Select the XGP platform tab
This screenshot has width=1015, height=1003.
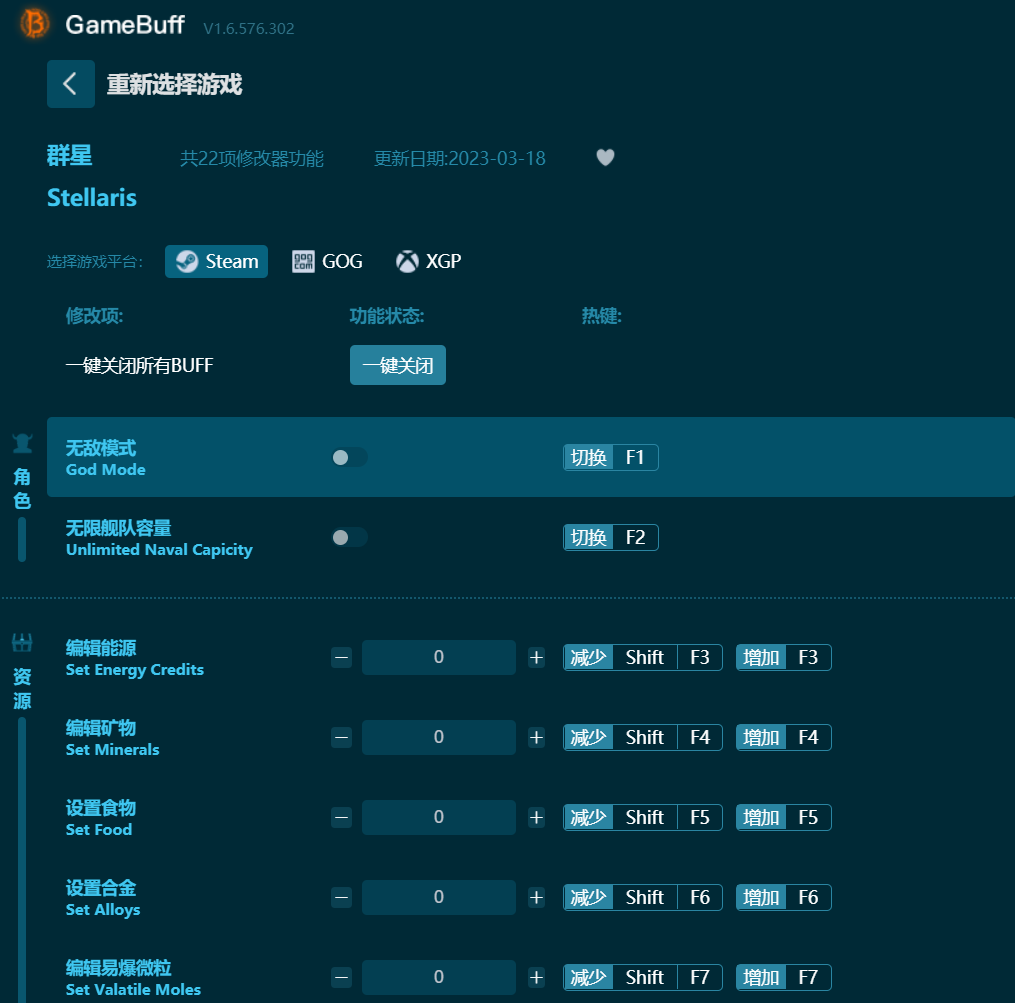click(x=429, y=262)
